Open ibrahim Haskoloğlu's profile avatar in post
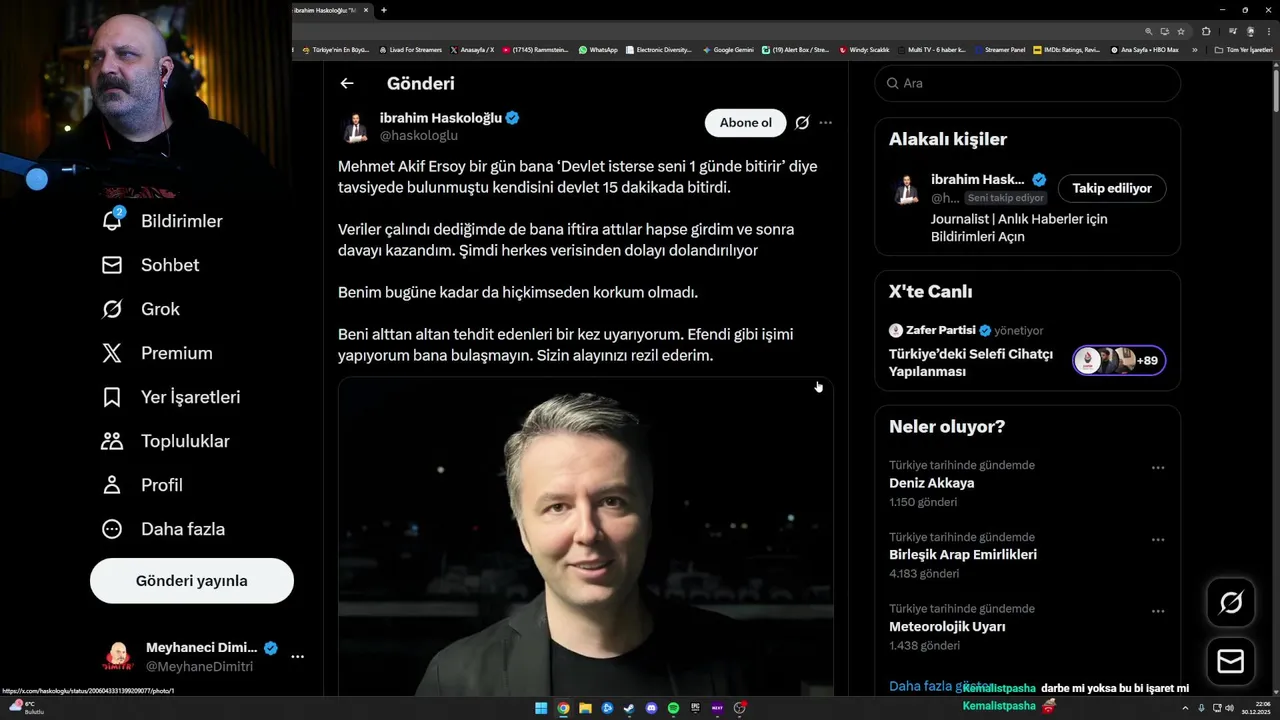 [x=355, y=127]
